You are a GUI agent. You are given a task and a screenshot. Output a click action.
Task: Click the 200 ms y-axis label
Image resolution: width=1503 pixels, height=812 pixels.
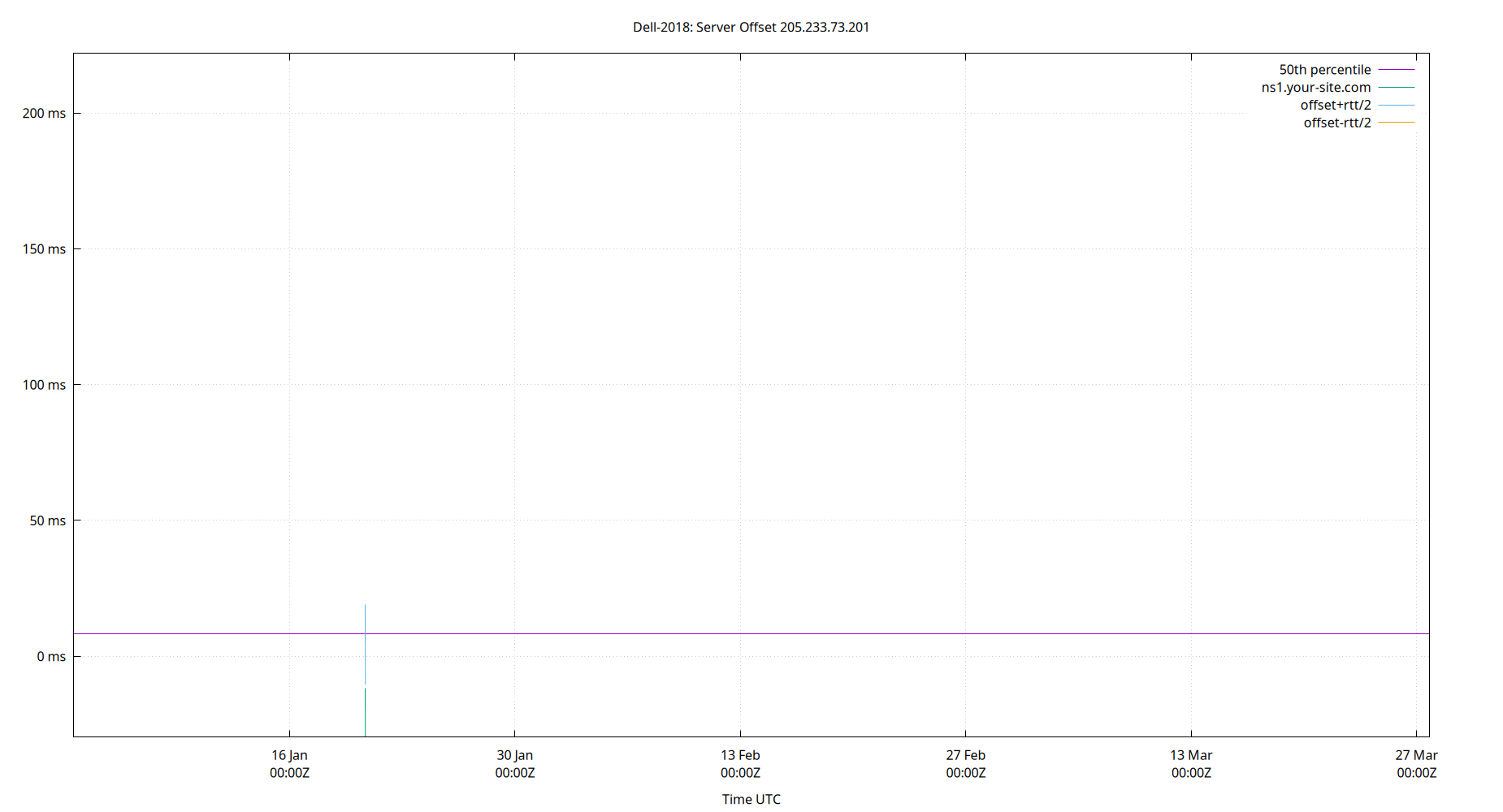click(44, 114)
